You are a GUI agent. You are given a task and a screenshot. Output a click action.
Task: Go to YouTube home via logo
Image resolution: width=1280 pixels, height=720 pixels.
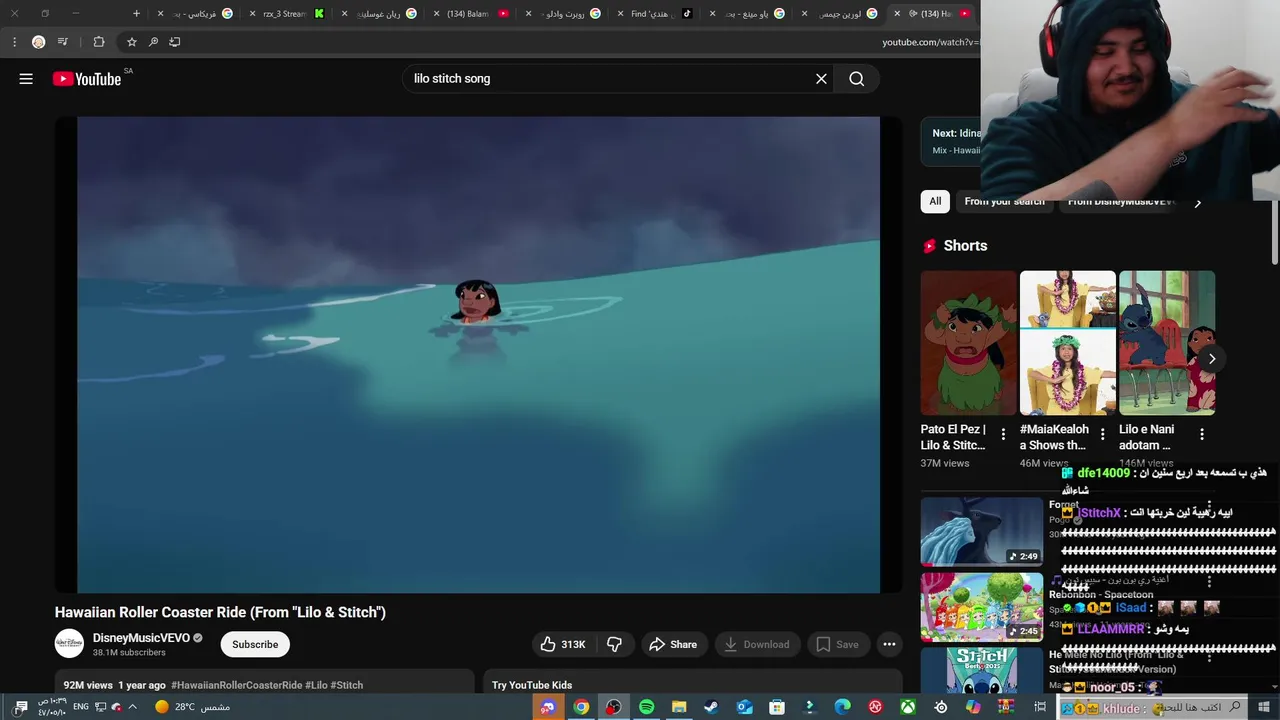(87, 79)
